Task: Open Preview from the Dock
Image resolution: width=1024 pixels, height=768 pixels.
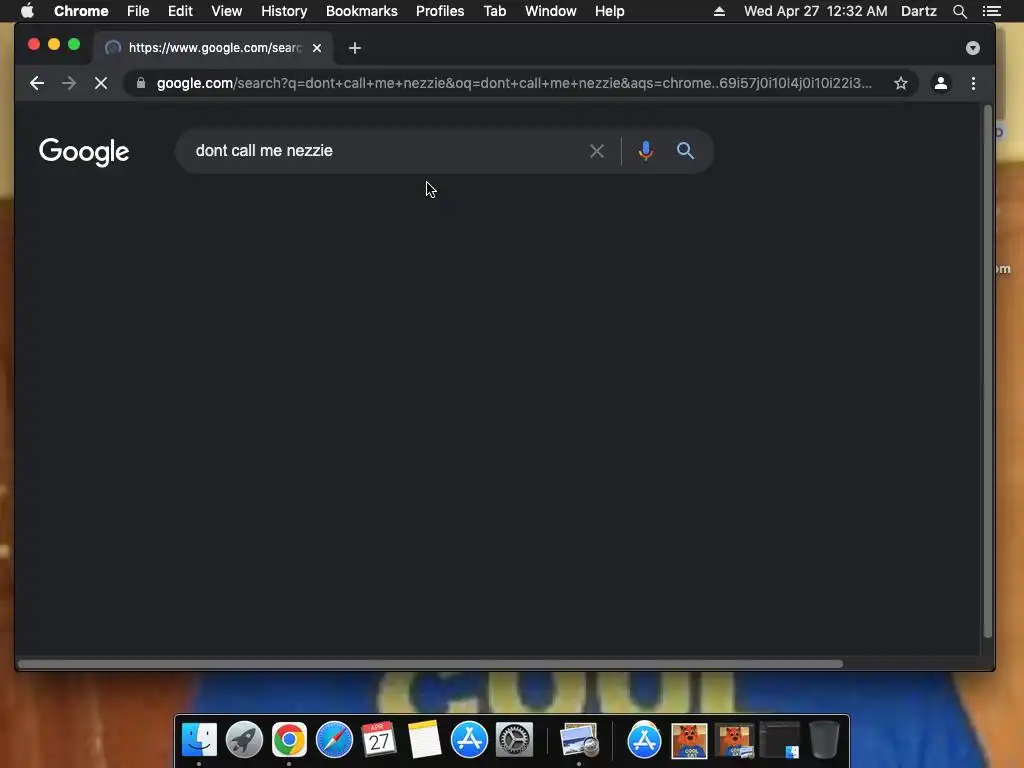Action: click(x=579, y=740)
